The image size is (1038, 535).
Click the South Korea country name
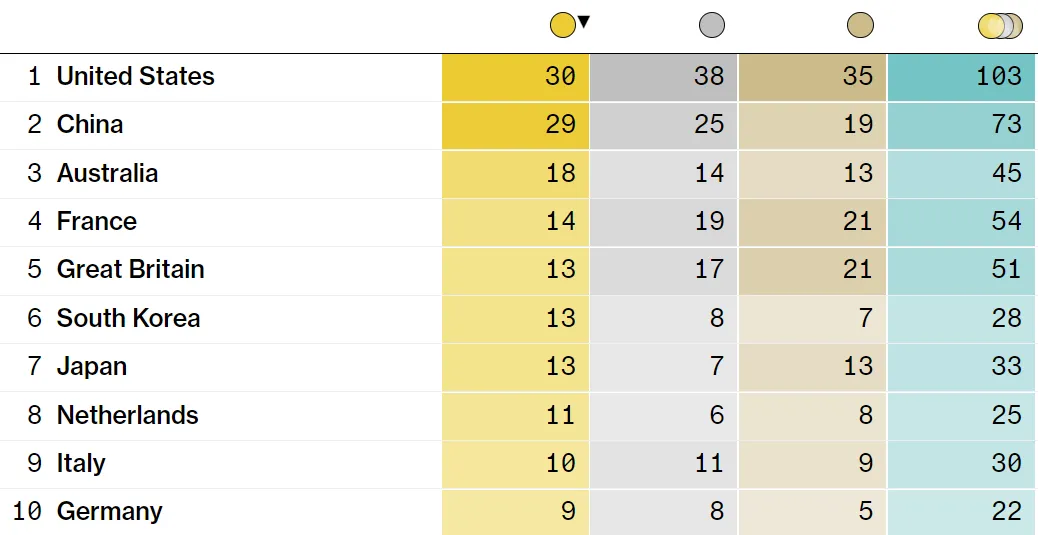pos(128,318)
